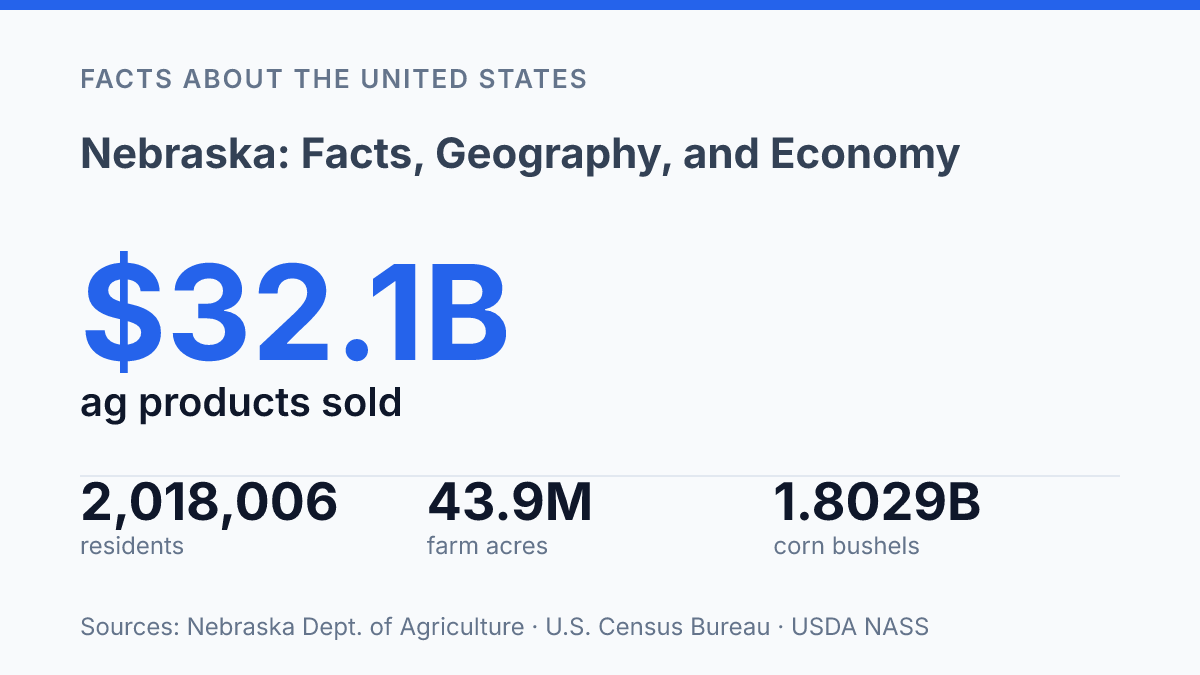Click 'Nebraska Dept. of Agriculture' source
The width and height of the screenshot is (1200, 675).
pyautogui.click(x=355, y=627)
